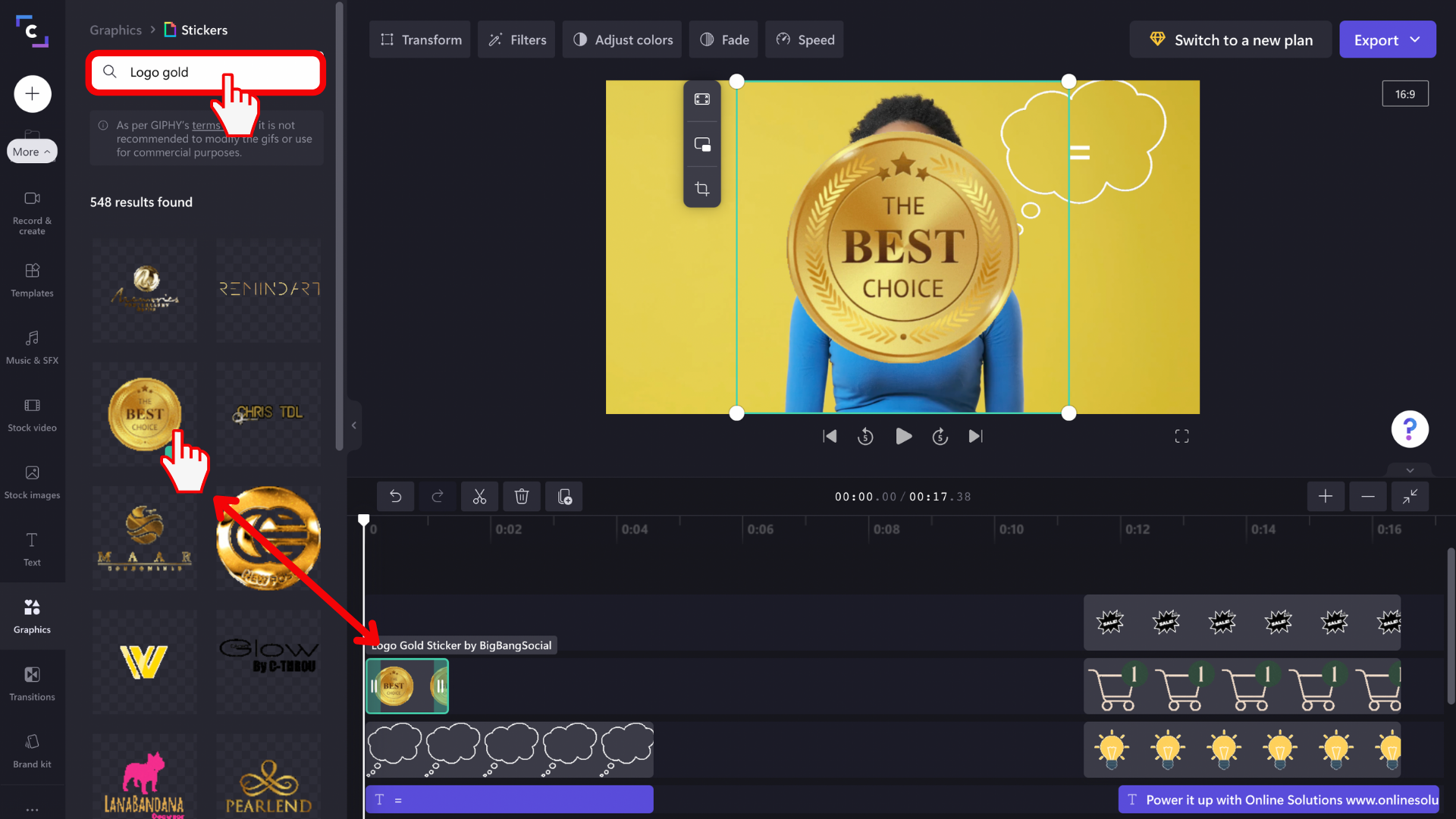
Task: Switch to the Filters tool
Action: coord(516,39)
